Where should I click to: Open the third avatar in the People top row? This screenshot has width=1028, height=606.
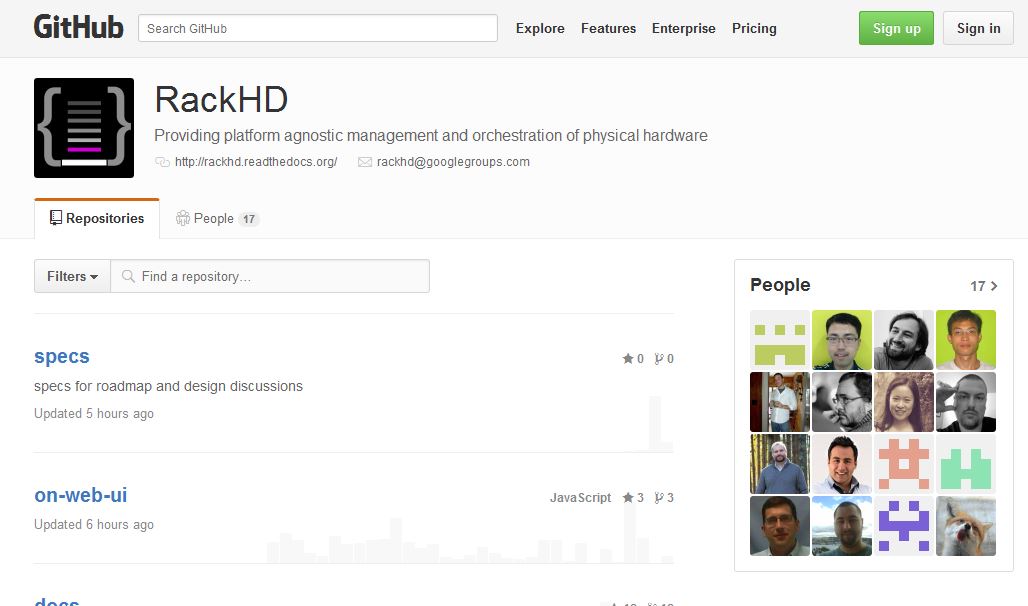point(903,340)
